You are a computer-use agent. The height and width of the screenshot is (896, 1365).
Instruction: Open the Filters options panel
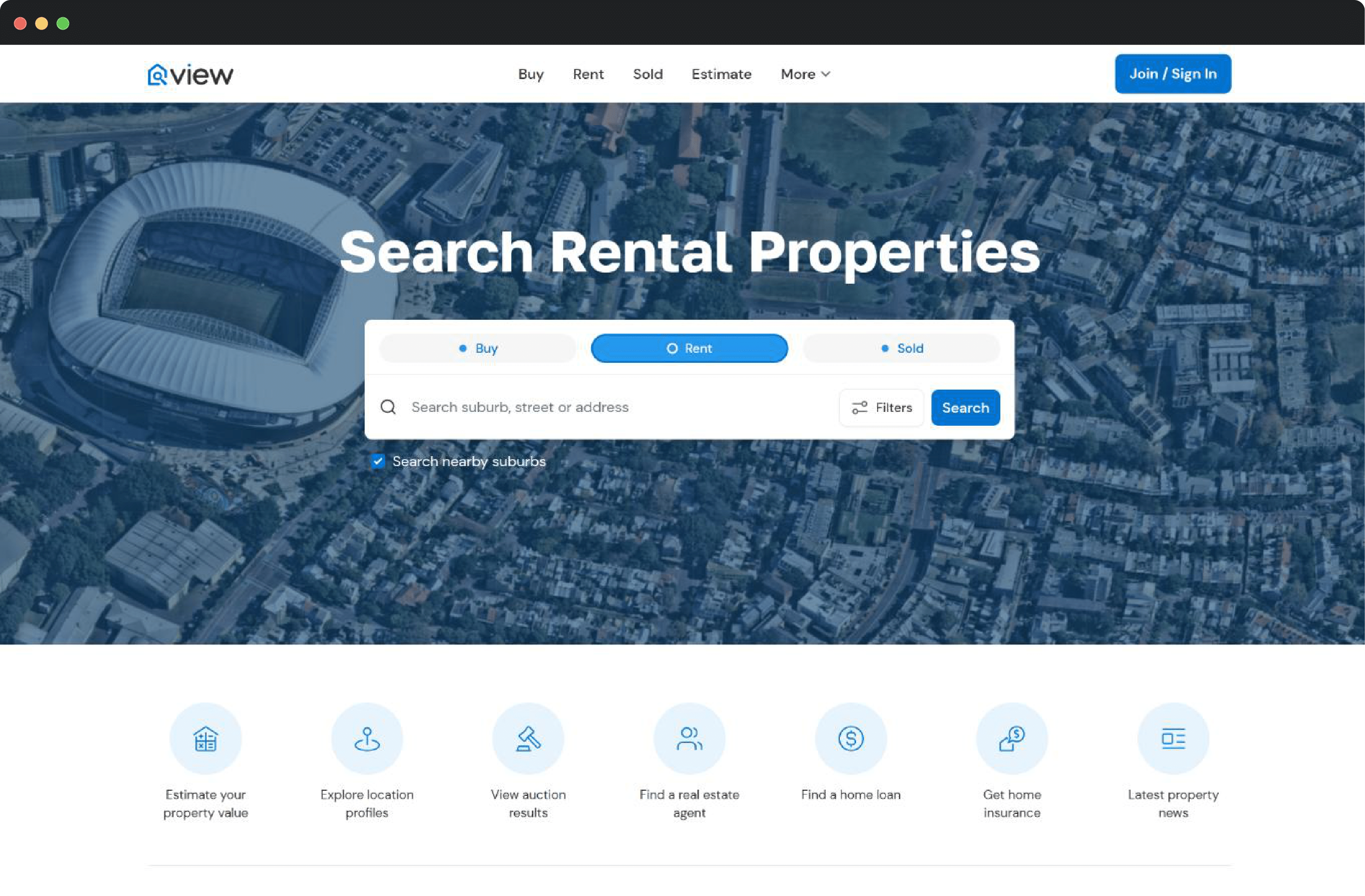881,408
